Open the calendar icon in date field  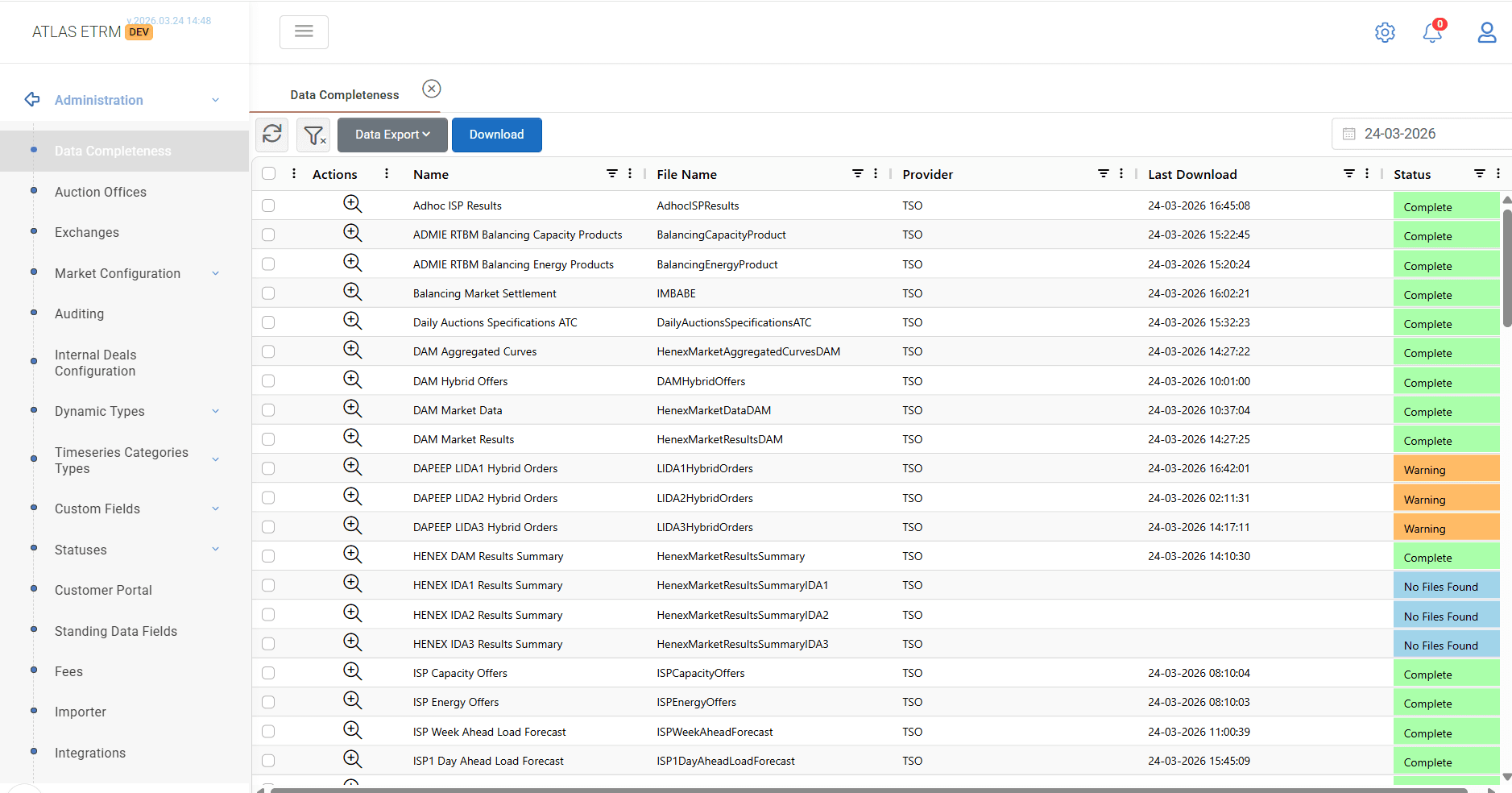pos(1349,134)
